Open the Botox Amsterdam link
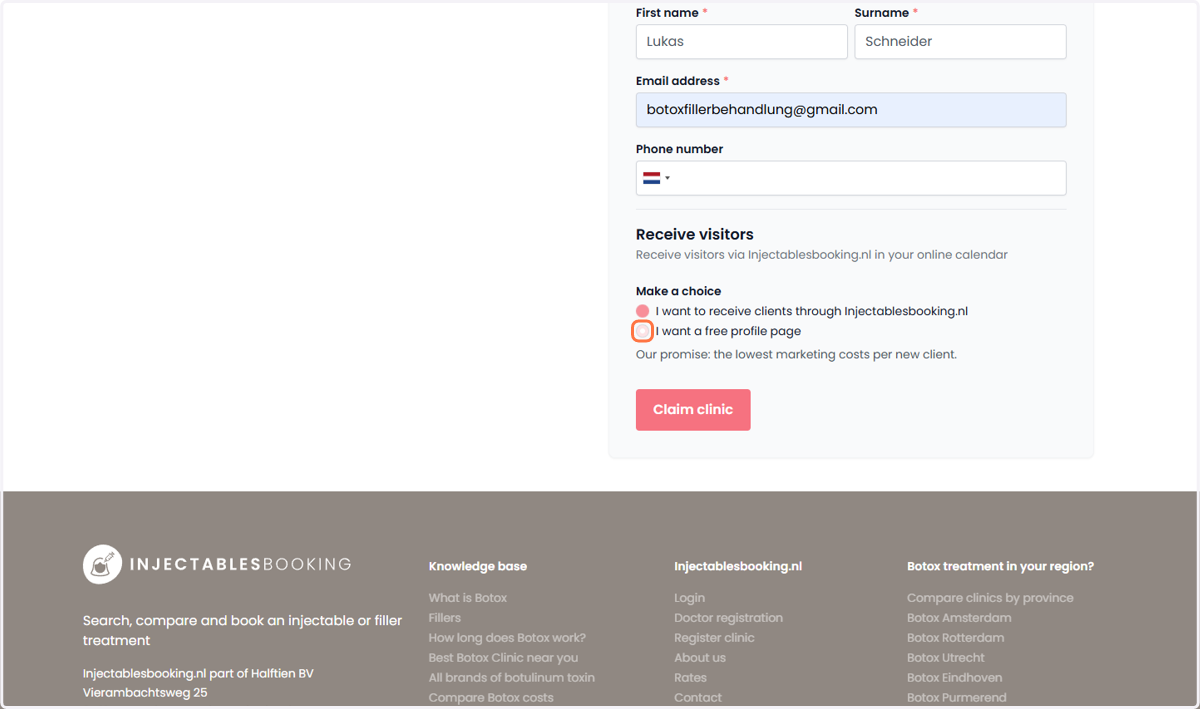Screen dimensions: 1200x709 959,618
